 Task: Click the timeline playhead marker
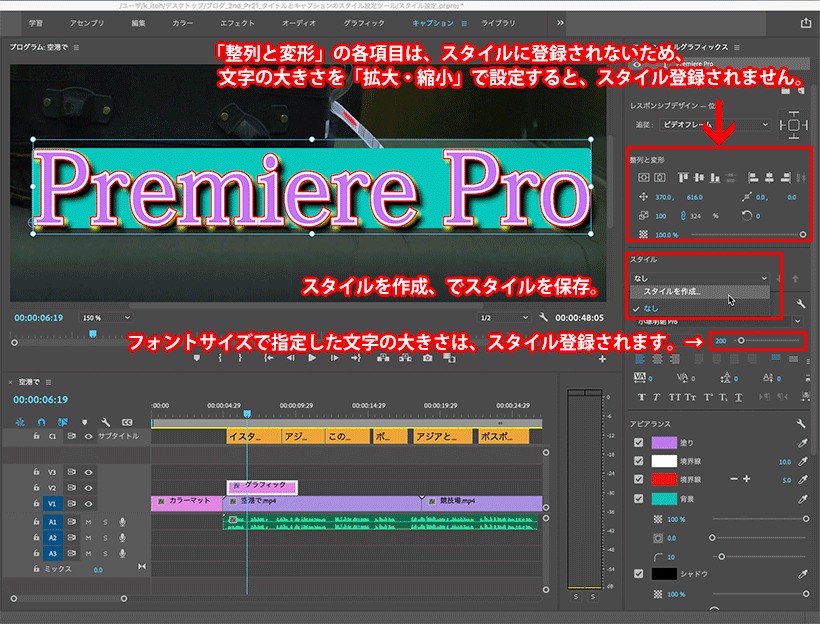(247, 414)
